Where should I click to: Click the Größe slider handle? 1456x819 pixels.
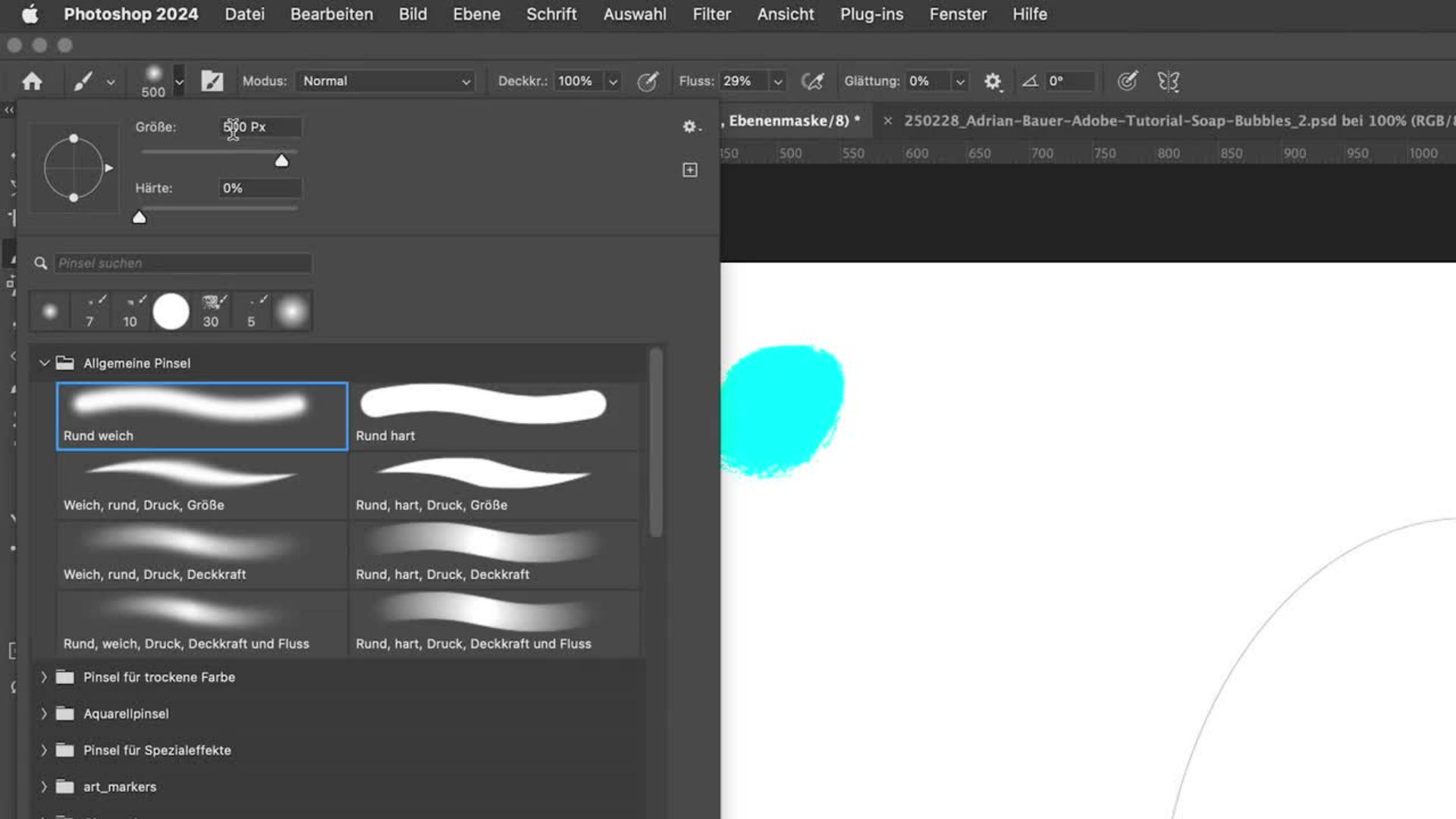pyautogui.click(x=281, y=160)
